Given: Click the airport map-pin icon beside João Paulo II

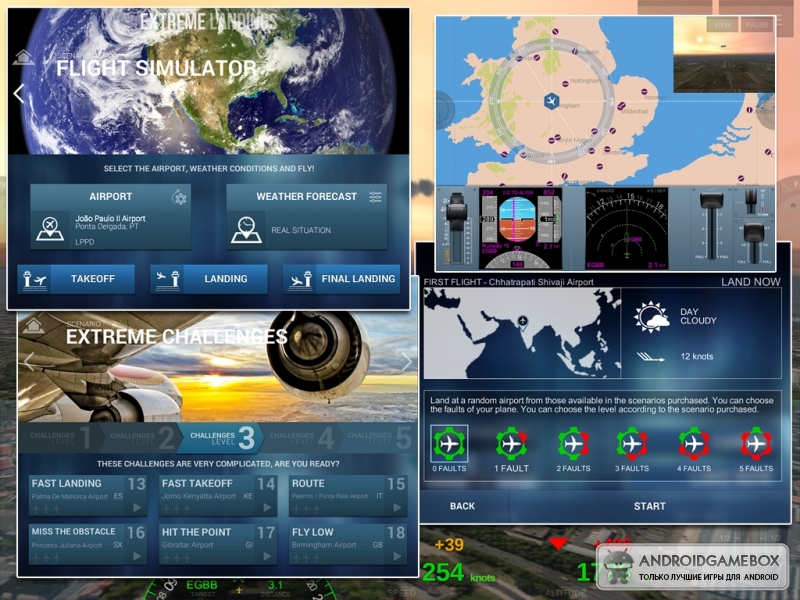Looking at the screenshot, I should point(49,229).
